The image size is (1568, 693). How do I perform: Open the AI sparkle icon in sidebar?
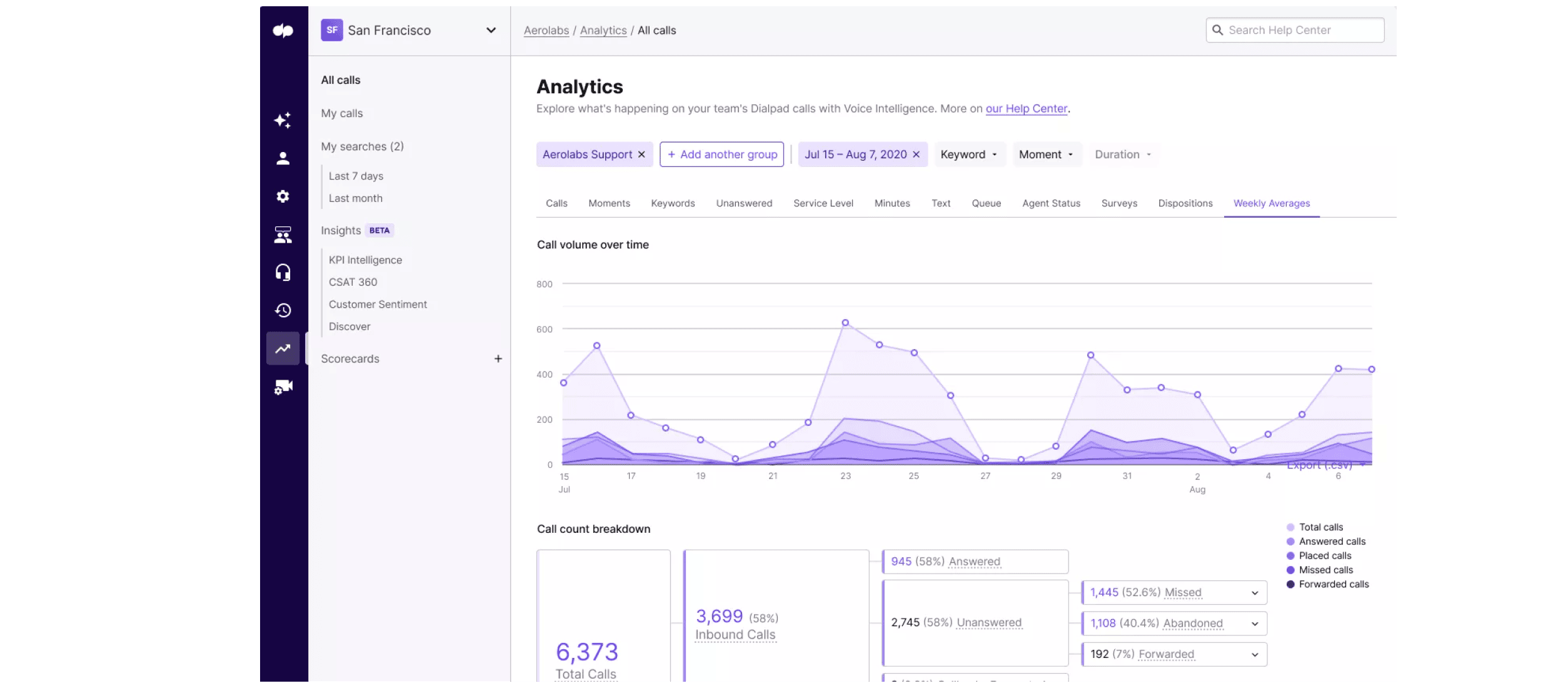[283, 120]
